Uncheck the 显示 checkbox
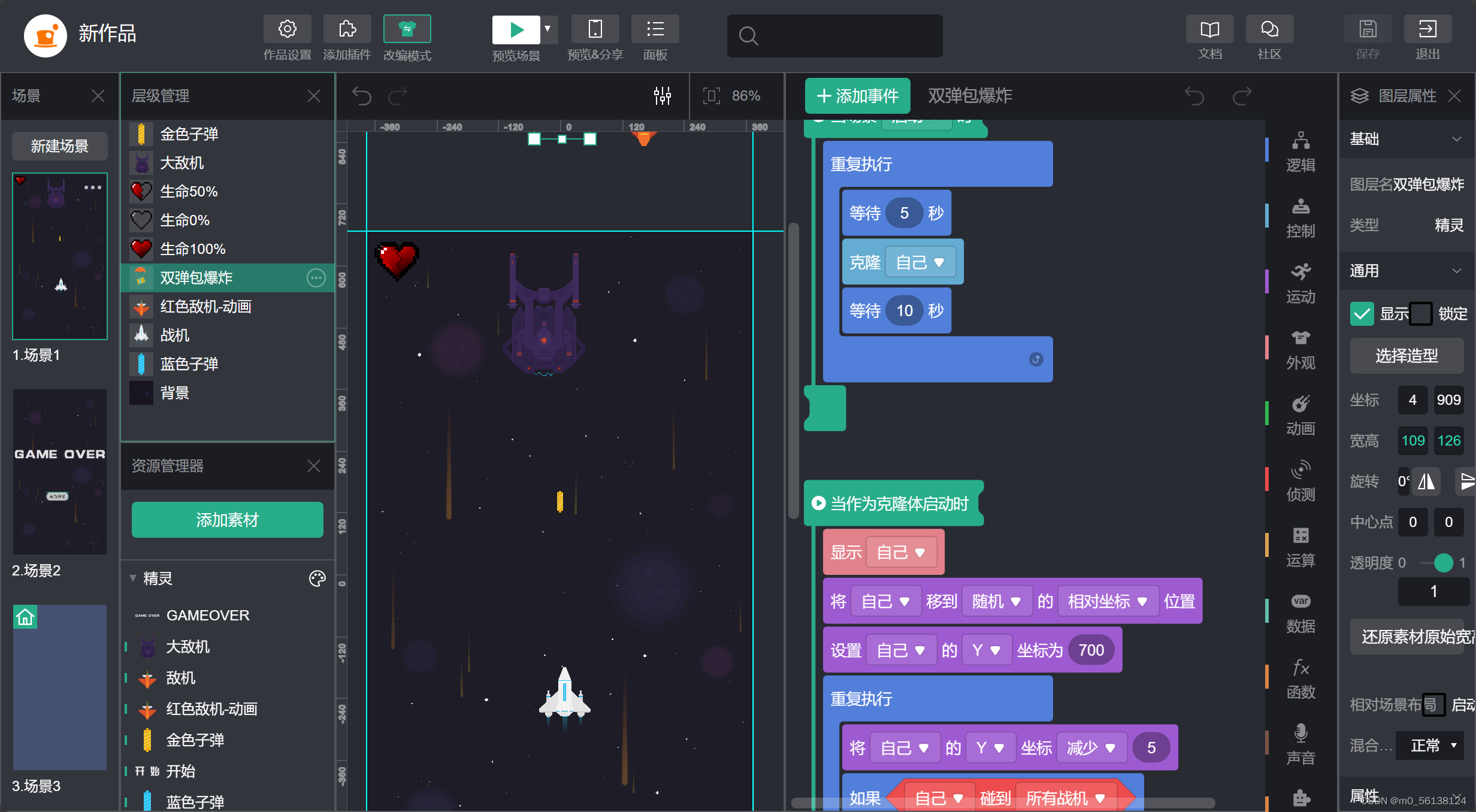Image resolution: width=1476 pixels, height=812 pixels. coord(1362,314)
